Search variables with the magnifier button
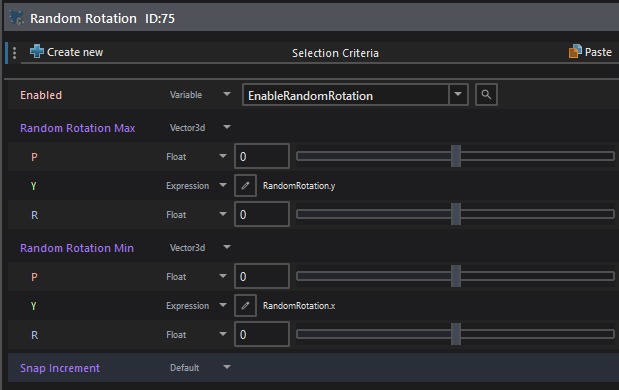This screenshot has width=619, height=390. (x=486, y=95)
